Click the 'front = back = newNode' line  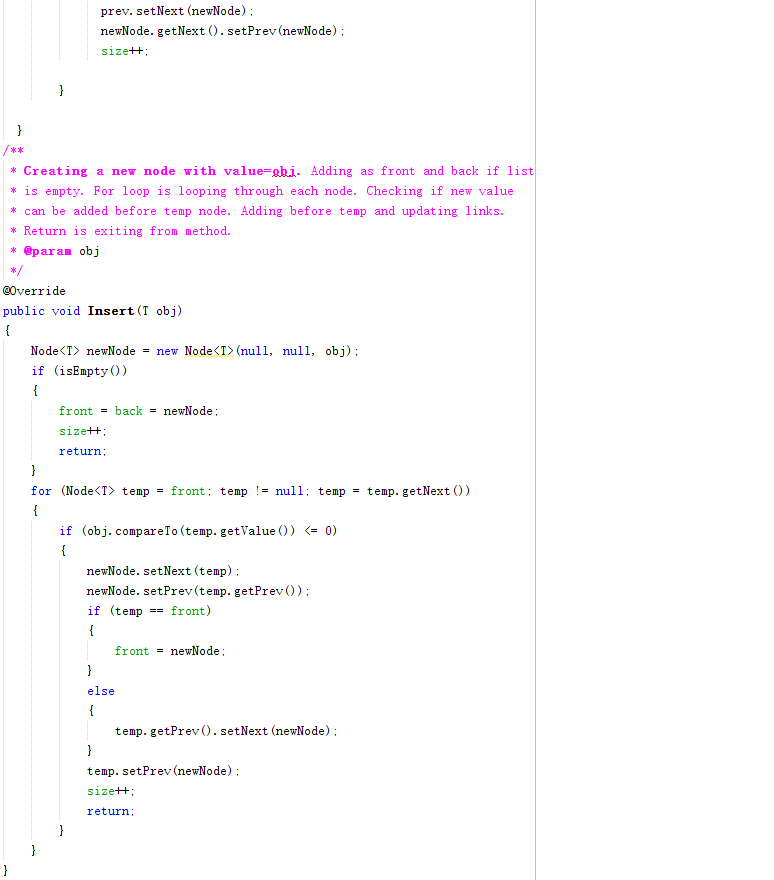coord(139,411)
